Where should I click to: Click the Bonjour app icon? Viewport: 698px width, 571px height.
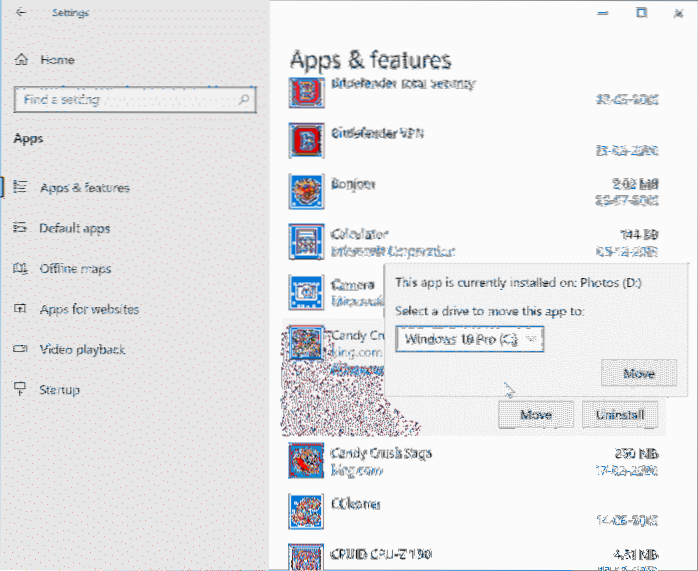click(x=304, y=189)
